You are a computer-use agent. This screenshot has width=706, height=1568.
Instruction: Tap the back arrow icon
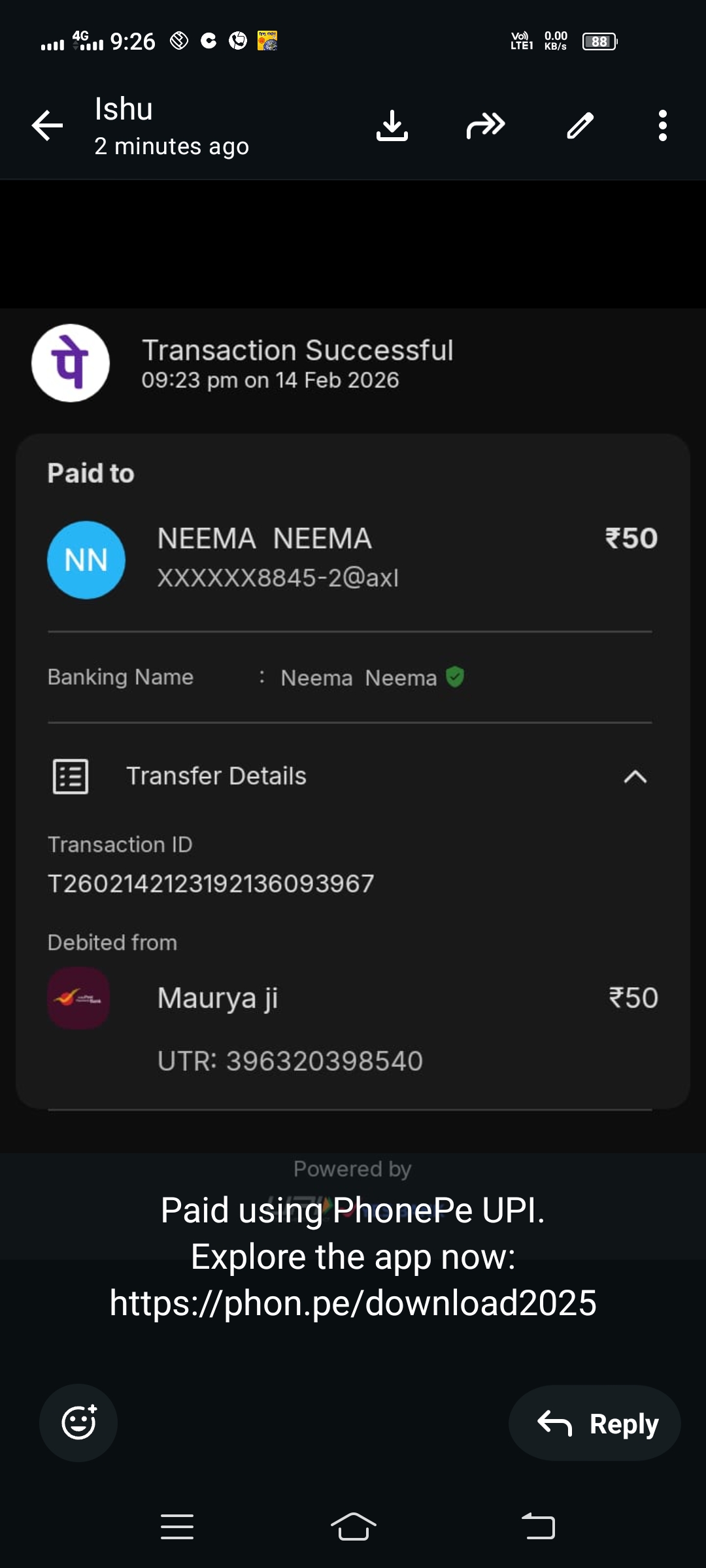(x=48, y=125)
